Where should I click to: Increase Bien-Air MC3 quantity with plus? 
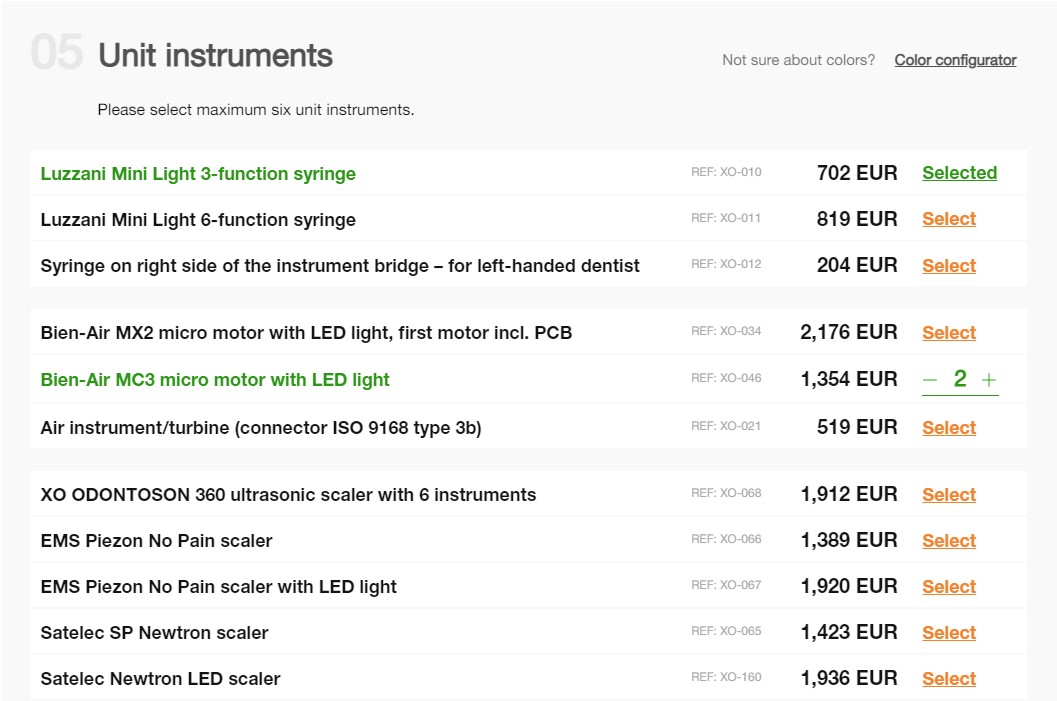pos(989,380)
